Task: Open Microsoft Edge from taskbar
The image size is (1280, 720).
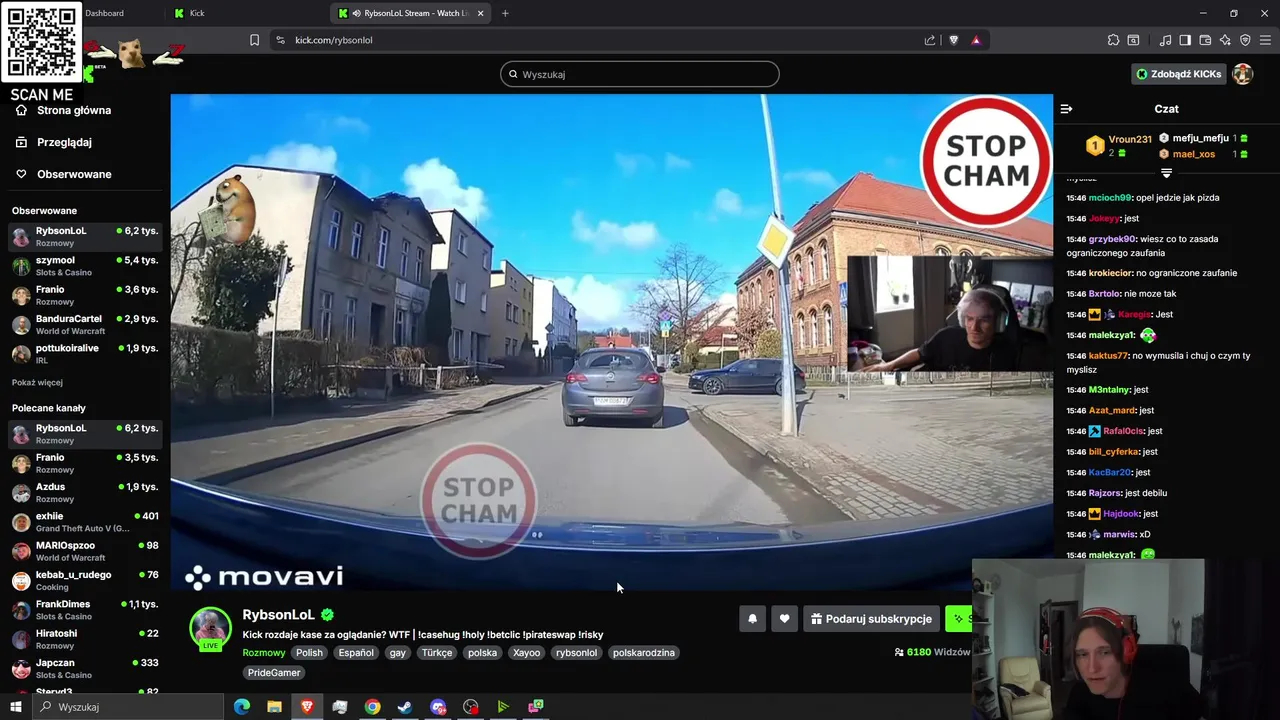Action: pos(241,707)
